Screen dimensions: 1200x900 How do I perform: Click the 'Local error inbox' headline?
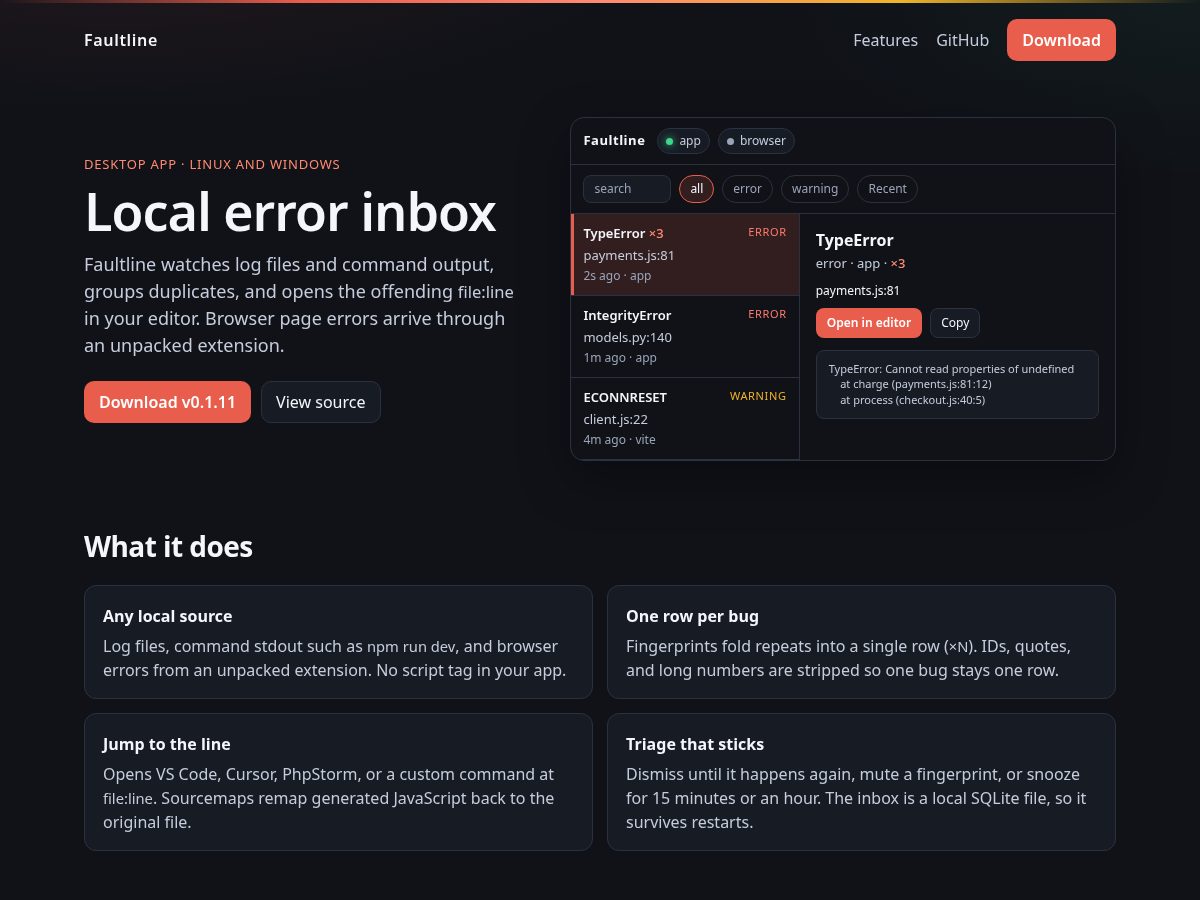(290, 212)
